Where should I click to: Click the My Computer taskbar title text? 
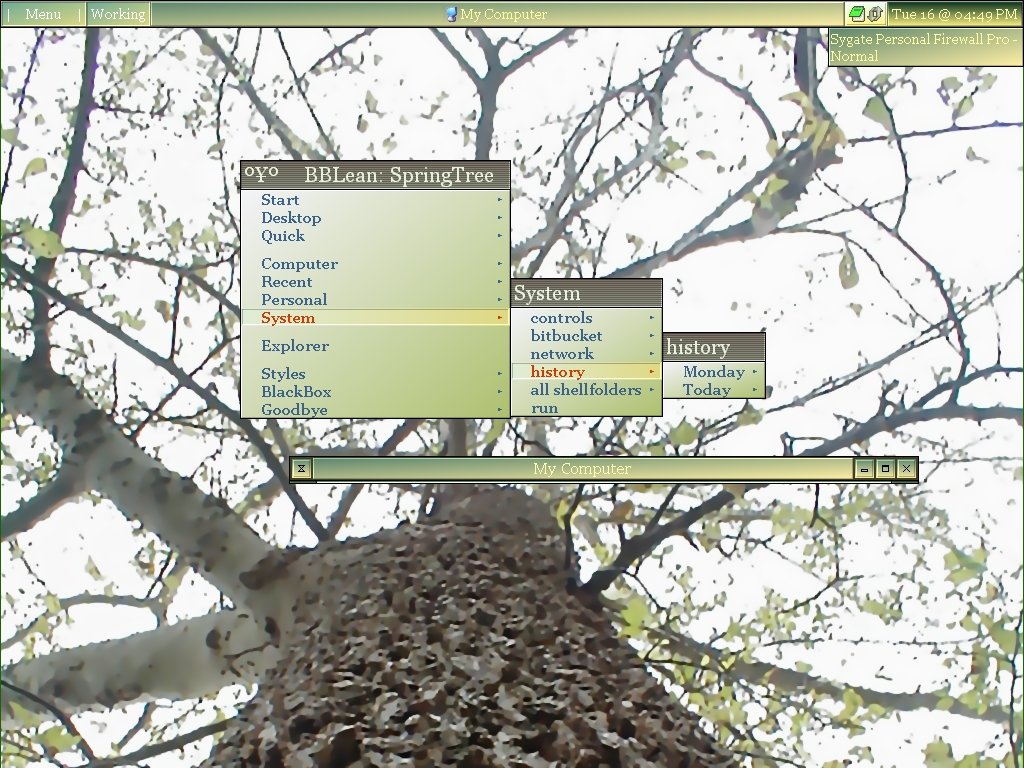click(504, 14)
